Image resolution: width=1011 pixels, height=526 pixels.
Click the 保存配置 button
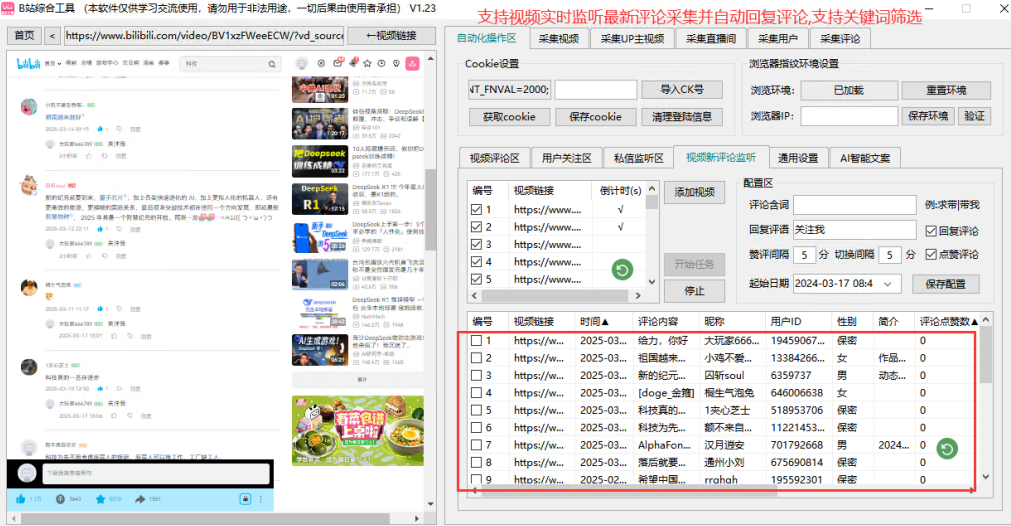click(x=946, y=284)
